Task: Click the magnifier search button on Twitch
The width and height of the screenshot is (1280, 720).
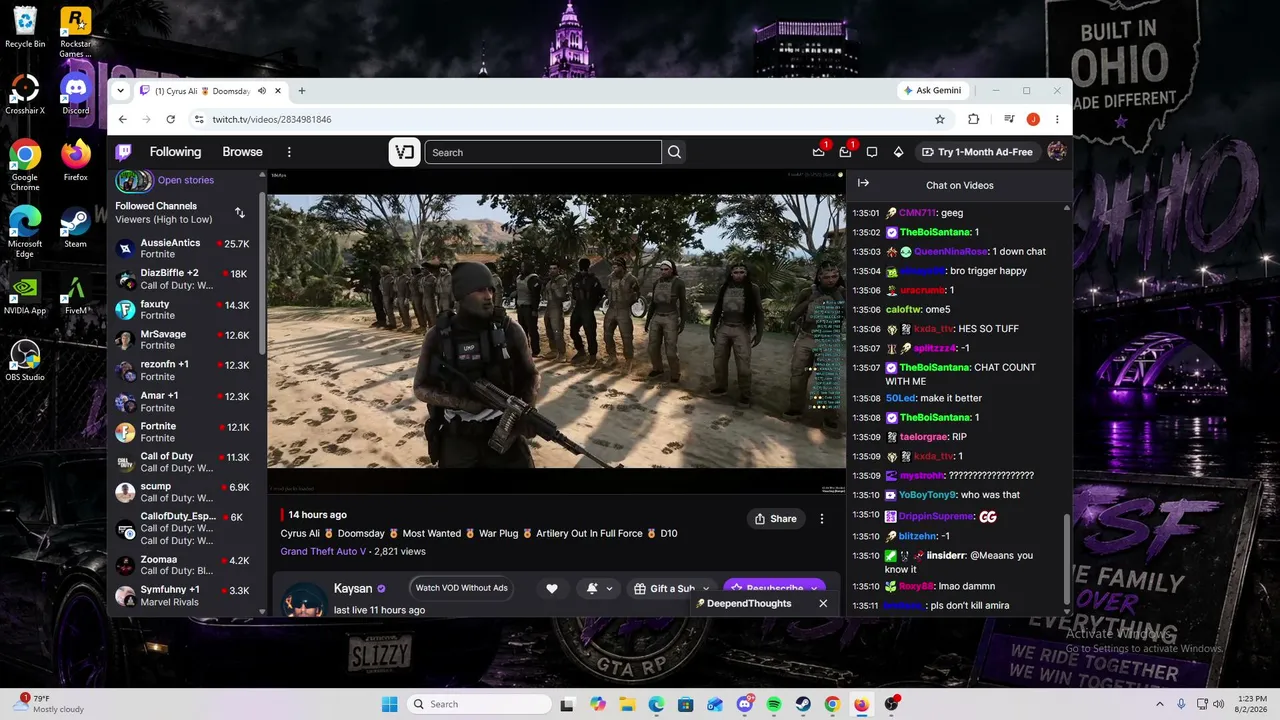Action: click(x=674, y=152)
